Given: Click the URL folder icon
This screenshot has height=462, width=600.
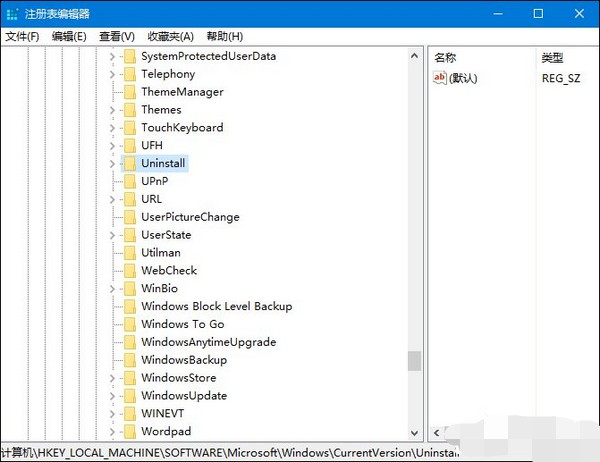Looking at the screenshot, I should point(130,199).
